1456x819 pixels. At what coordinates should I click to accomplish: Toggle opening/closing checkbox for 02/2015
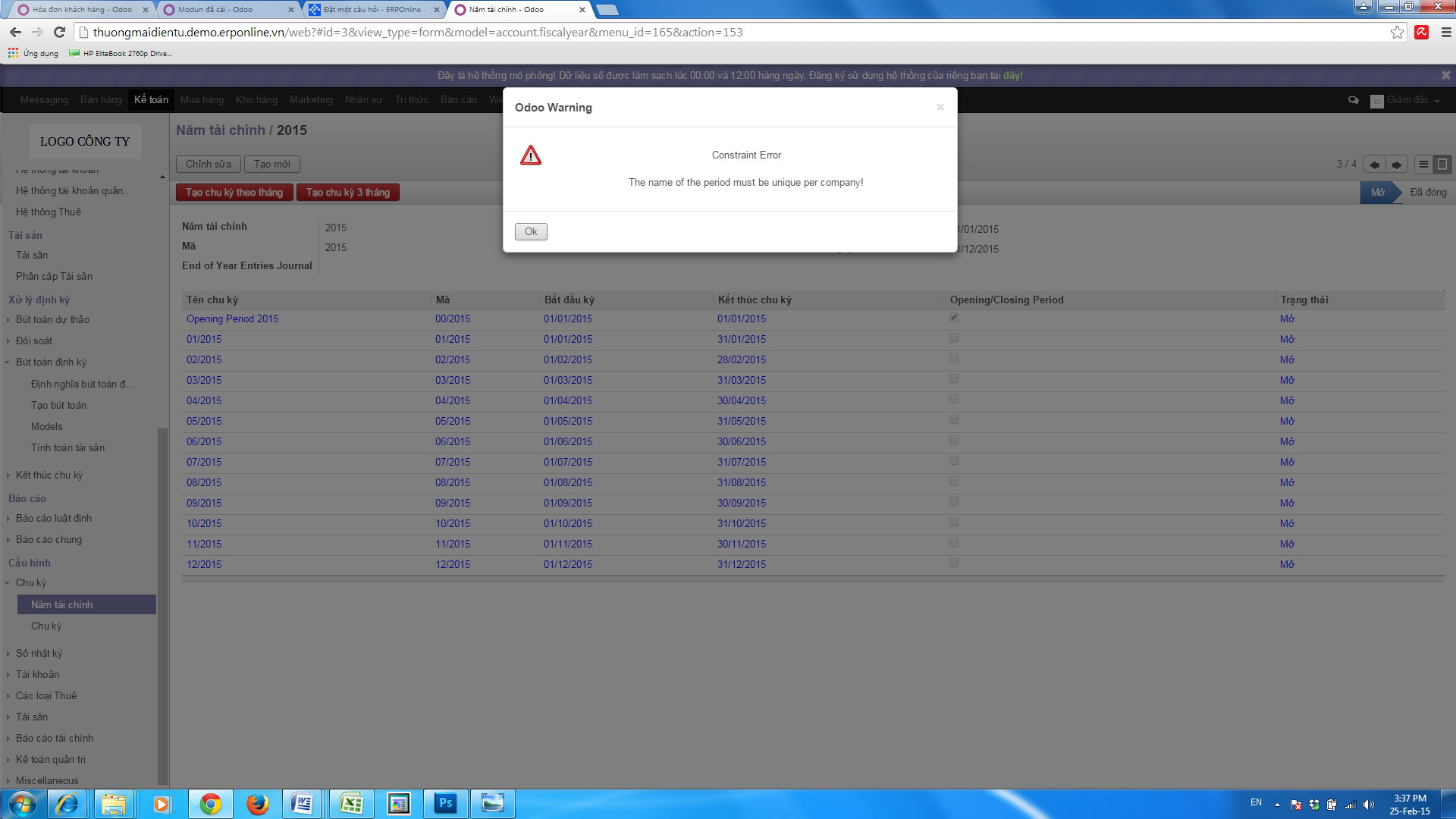(954, 359)
